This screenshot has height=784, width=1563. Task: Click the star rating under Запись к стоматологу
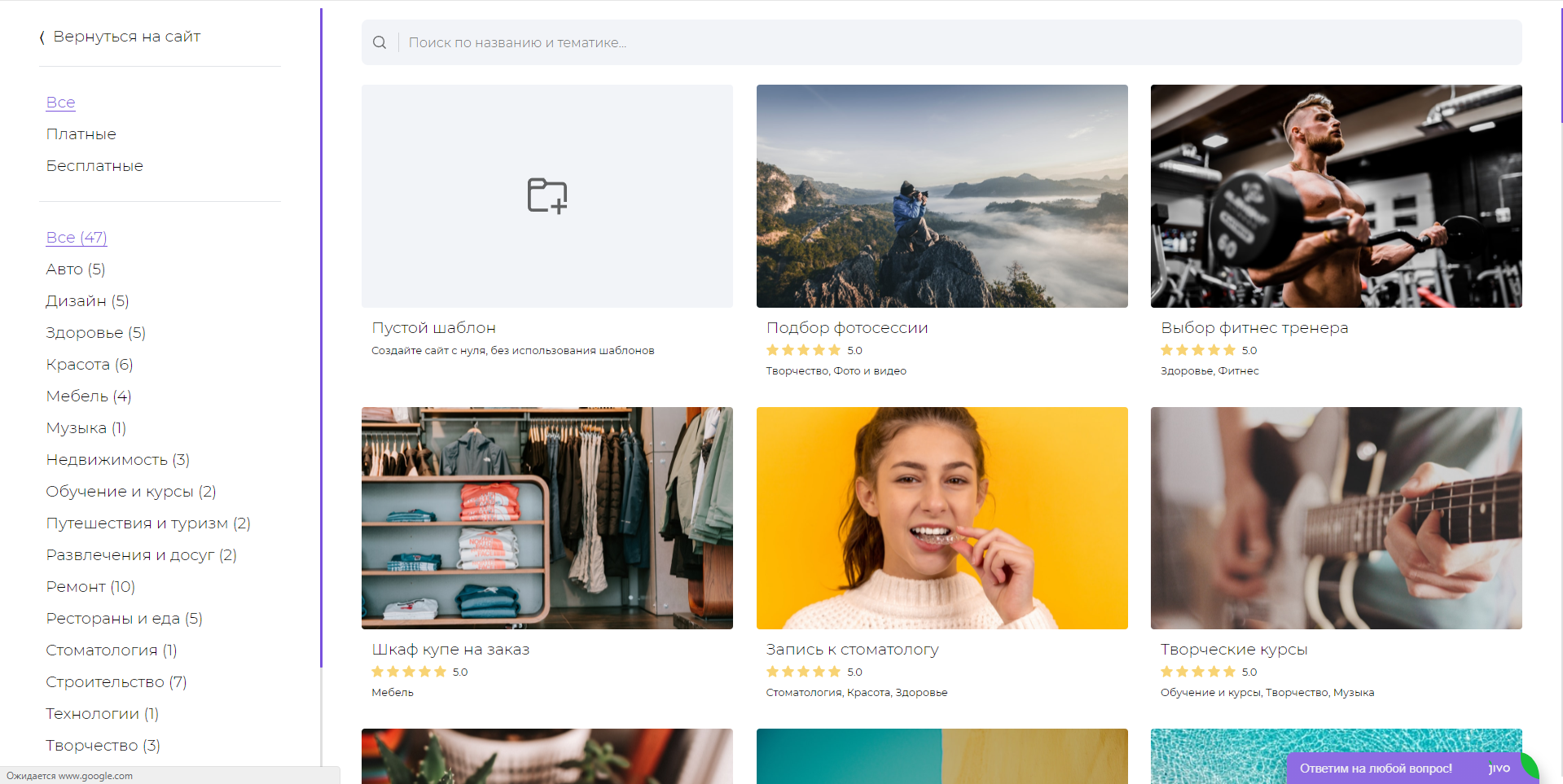pos(803,672)
